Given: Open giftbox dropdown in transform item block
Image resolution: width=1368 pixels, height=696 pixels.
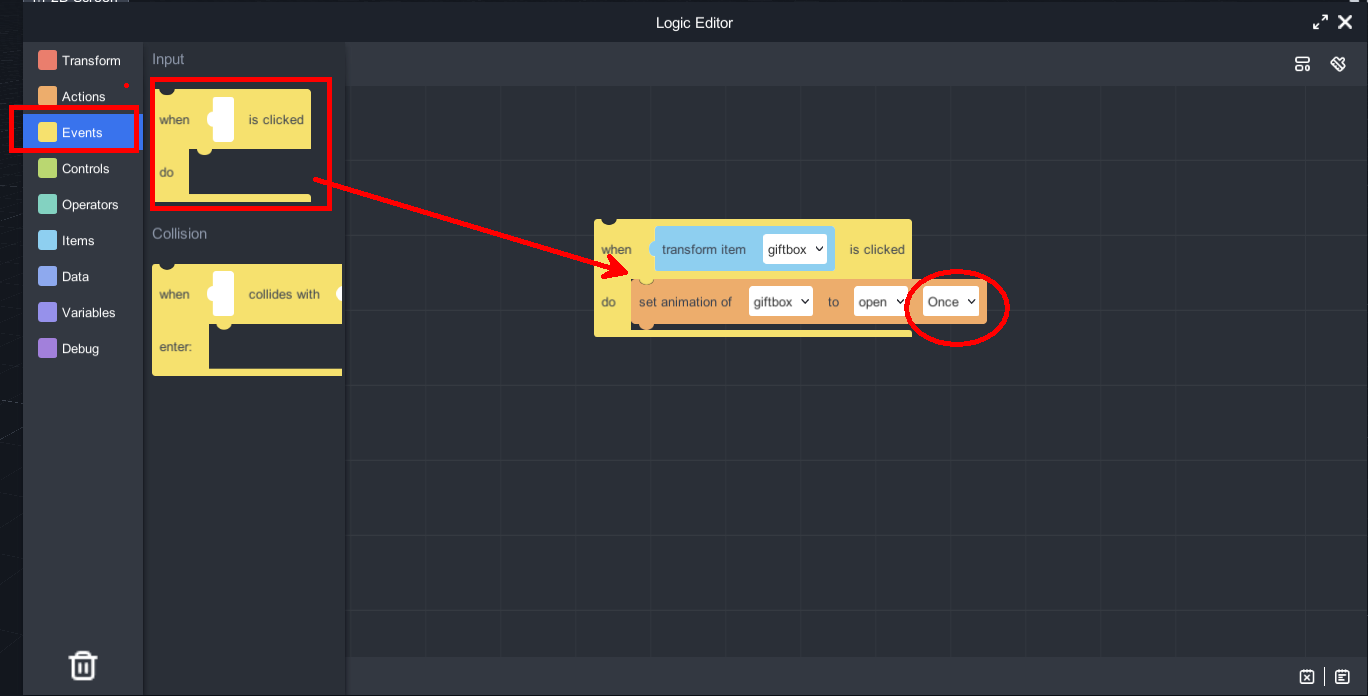Looking at the screenshot, I should click(795, 249).
